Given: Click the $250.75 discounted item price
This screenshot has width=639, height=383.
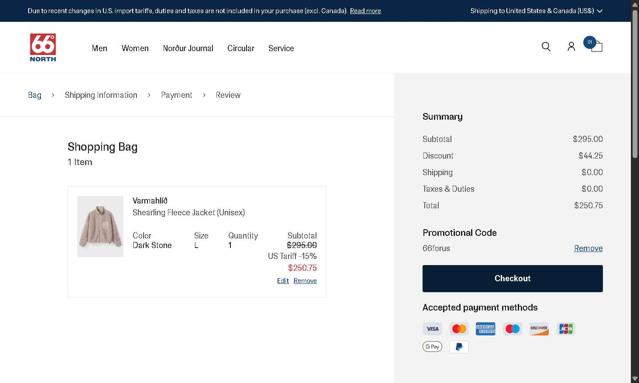Looking at the screenshot, I should pos(302,268).
